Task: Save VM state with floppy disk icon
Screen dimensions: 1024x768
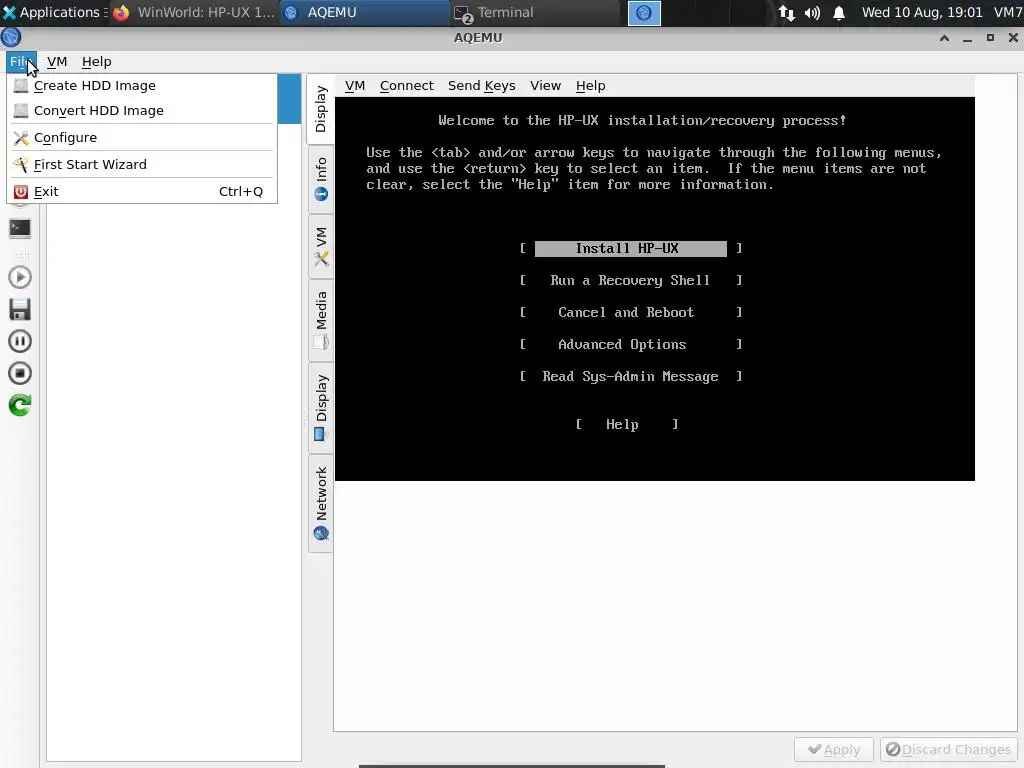Action: tap(20, 310)
